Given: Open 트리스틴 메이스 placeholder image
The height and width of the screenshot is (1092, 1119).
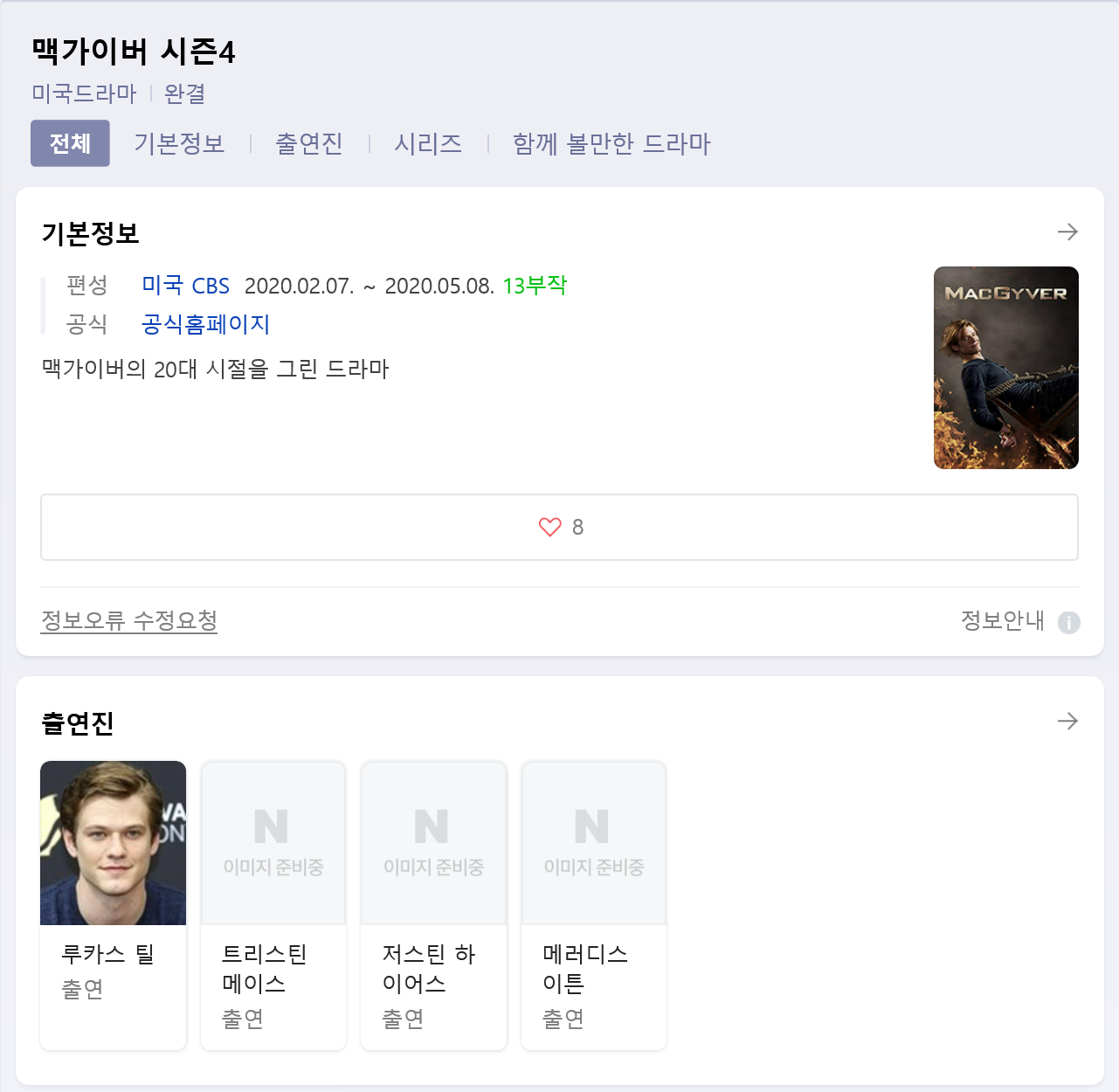Looking at the screenshot, I should [x=273, y=843].
